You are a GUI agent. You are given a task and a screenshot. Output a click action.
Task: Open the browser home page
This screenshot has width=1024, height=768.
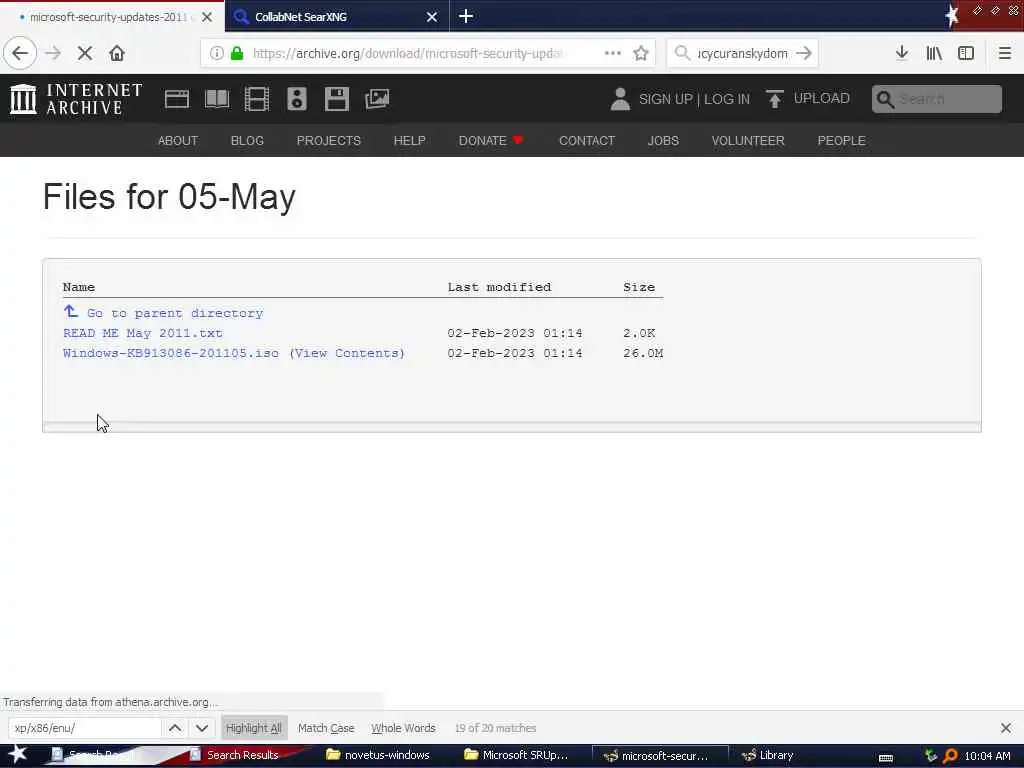(x=117, y=53)
